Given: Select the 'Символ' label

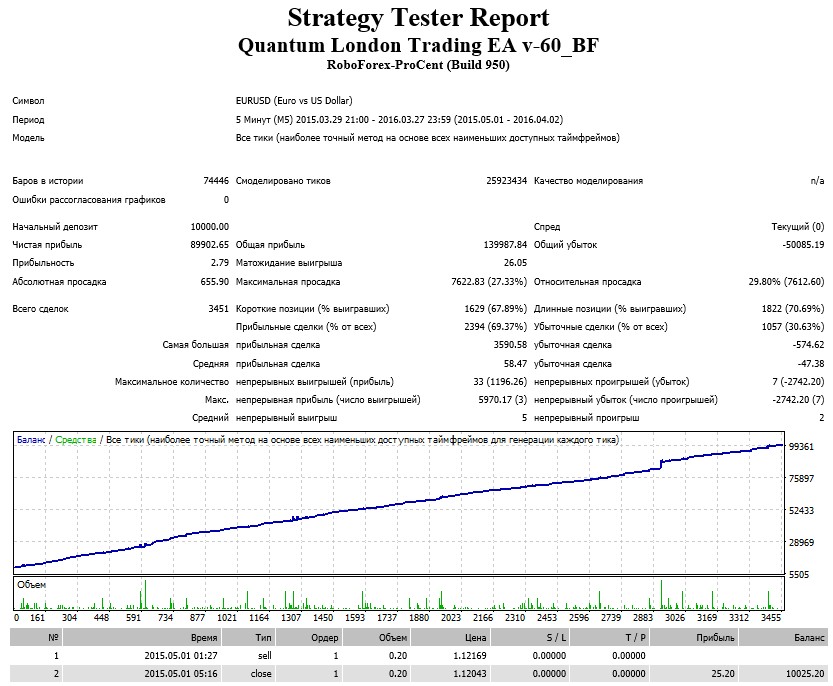Looking at the screenshot, I should [x=28, y=101].
